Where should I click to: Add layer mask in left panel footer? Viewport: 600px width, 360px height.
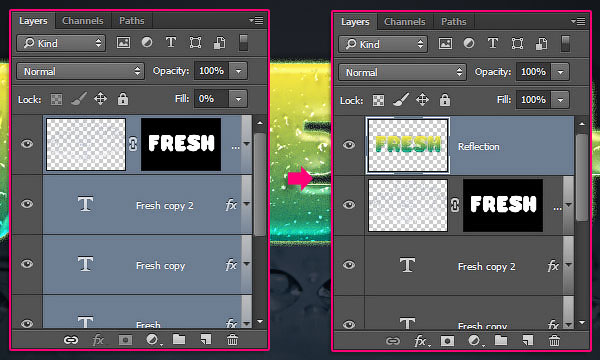click(x=125, y=340)
